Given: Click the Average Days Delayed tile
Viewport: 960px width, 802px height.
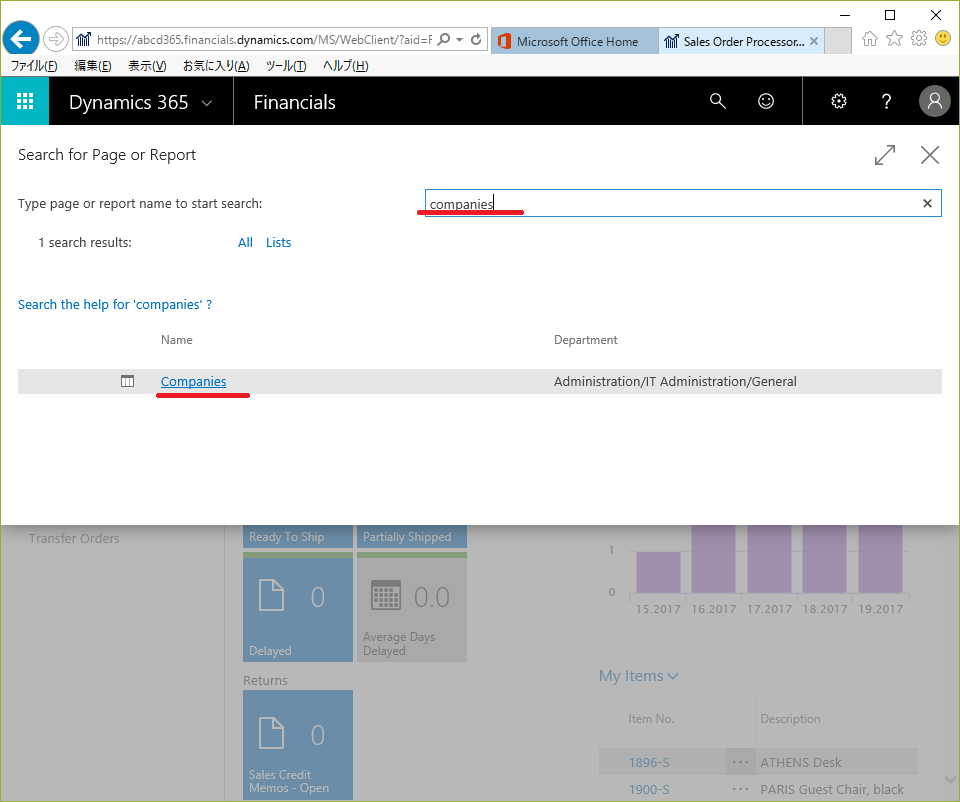Looking at the screenshot, I should 412,607.
